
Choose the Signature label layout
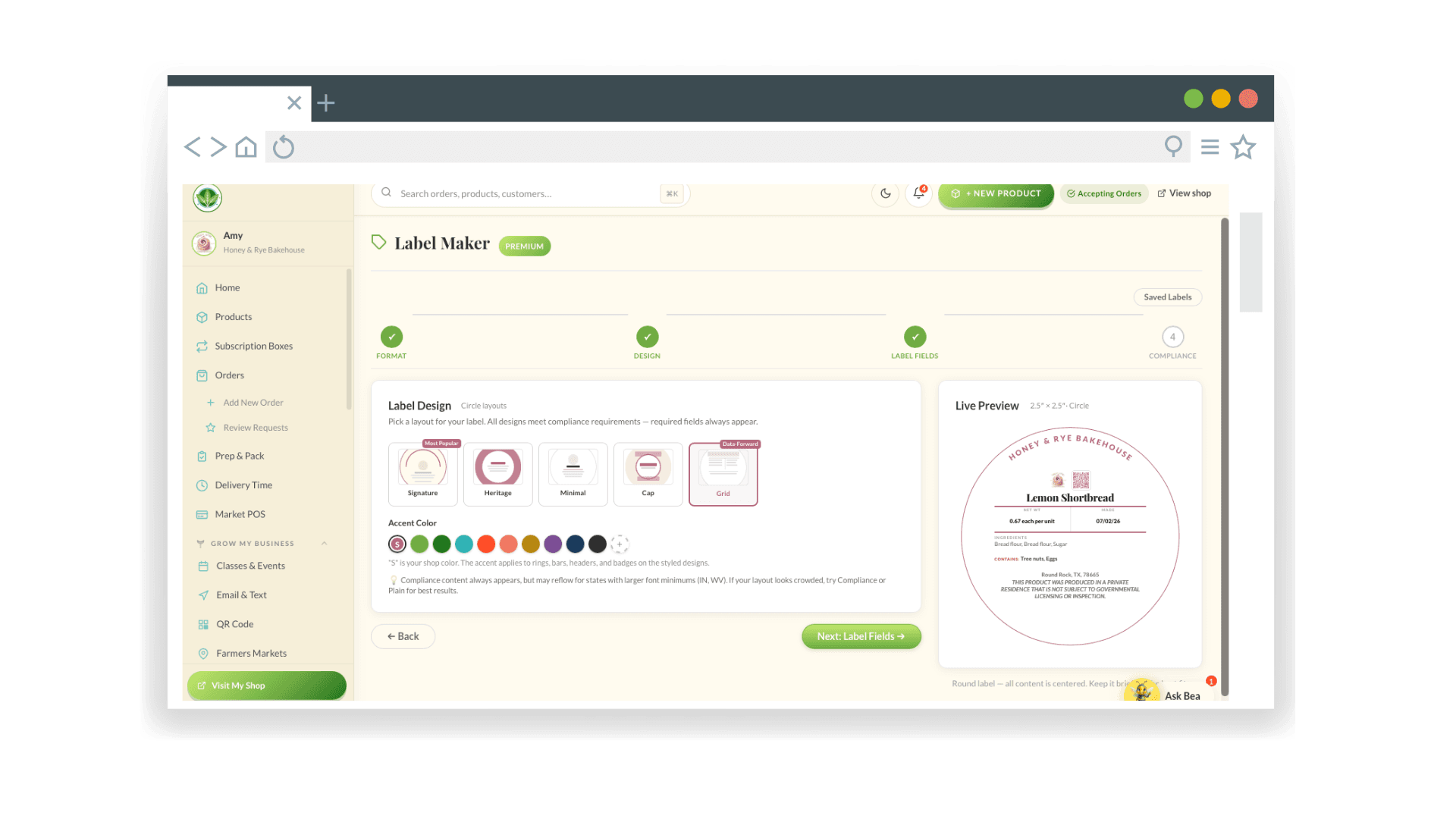[422, 474]
